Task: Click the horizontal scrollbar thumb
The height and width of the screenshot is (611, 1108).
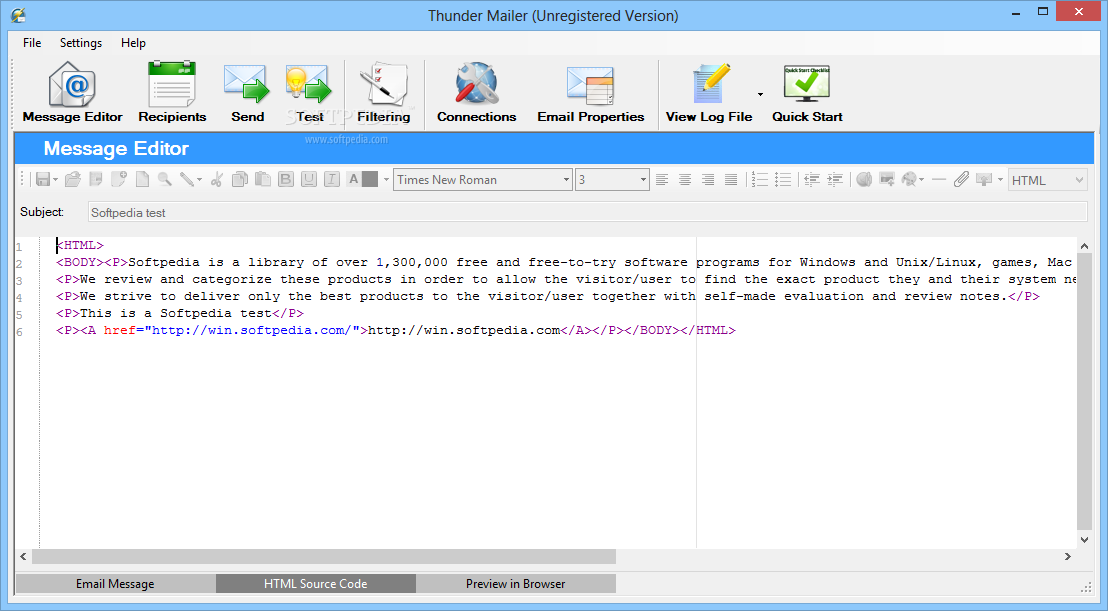Action: coord(324,557)
